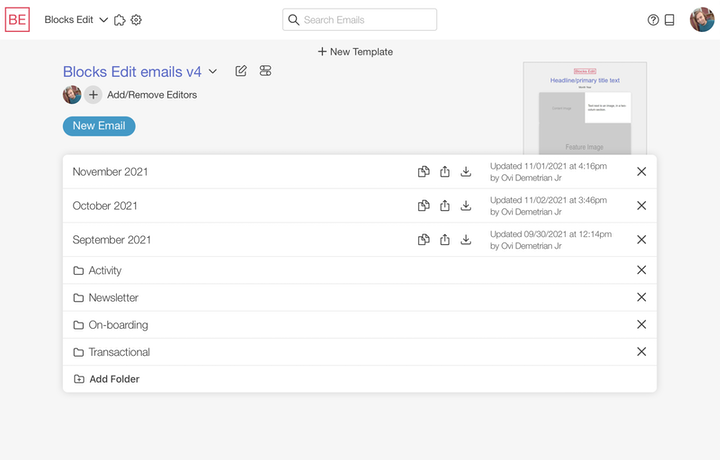Download the October 2021 email
Screen dimensions: 720x460
click(466, 206)
